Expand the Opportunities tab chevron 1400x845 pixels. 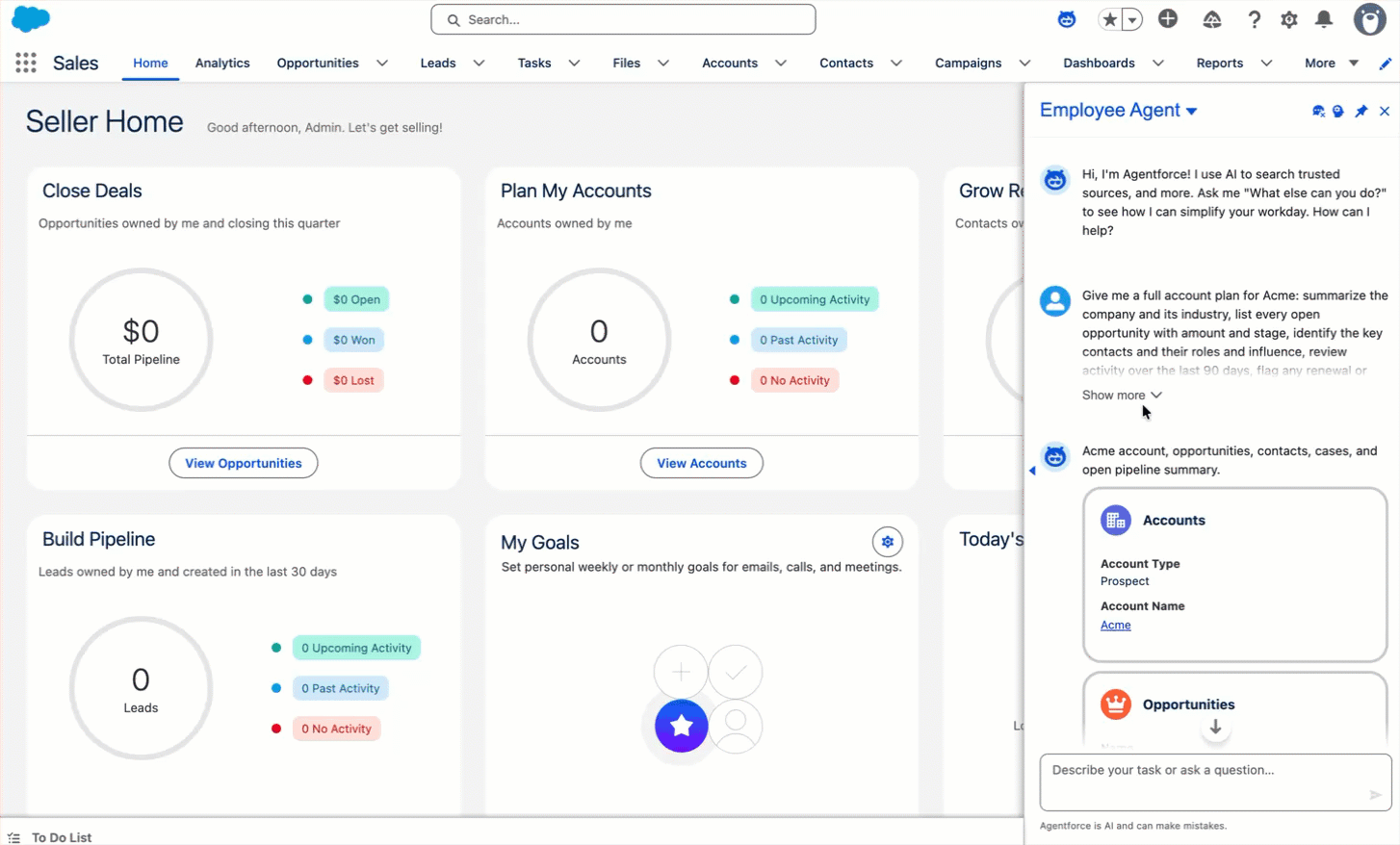(382, 64)
